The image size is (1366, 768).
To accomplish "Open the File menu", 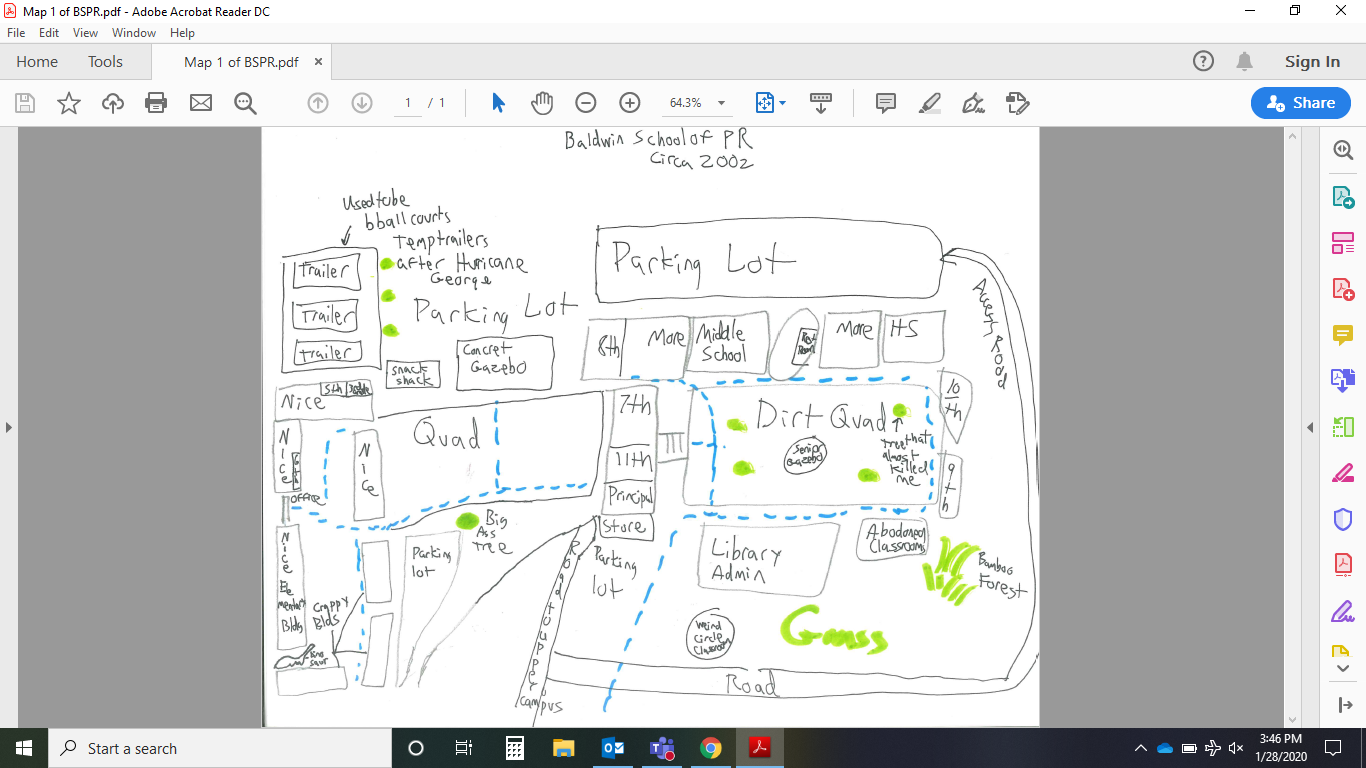I will click(x=16, y=33).
